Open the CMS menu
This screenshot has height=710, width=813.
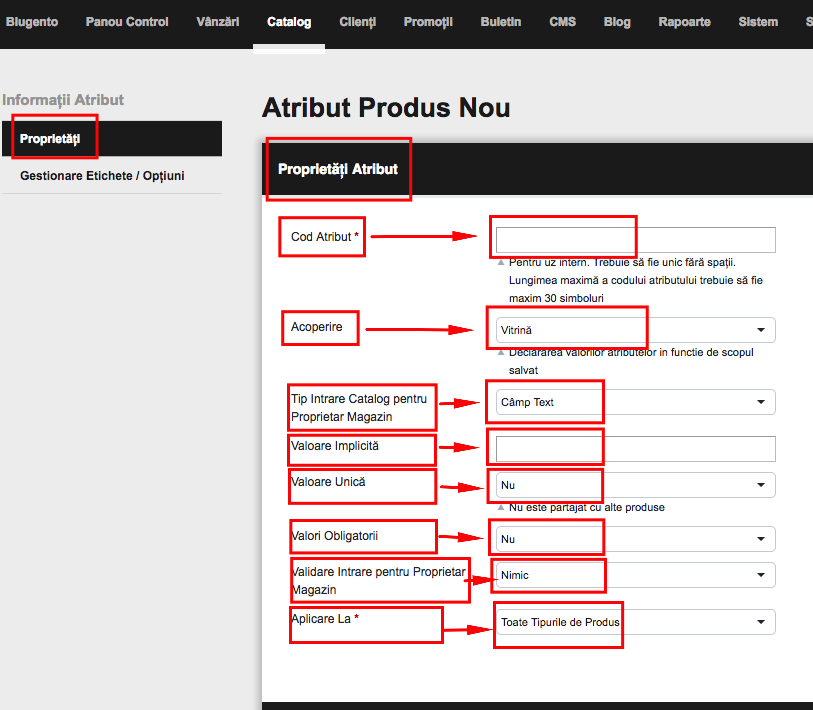click(x=562, y=22)
